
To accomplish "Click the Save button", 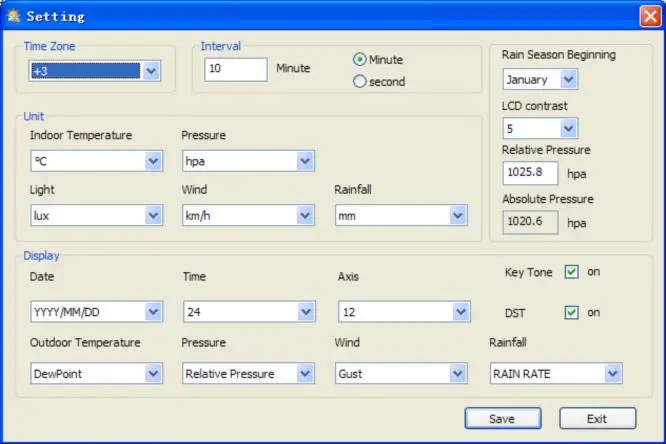I will [503, 419].
